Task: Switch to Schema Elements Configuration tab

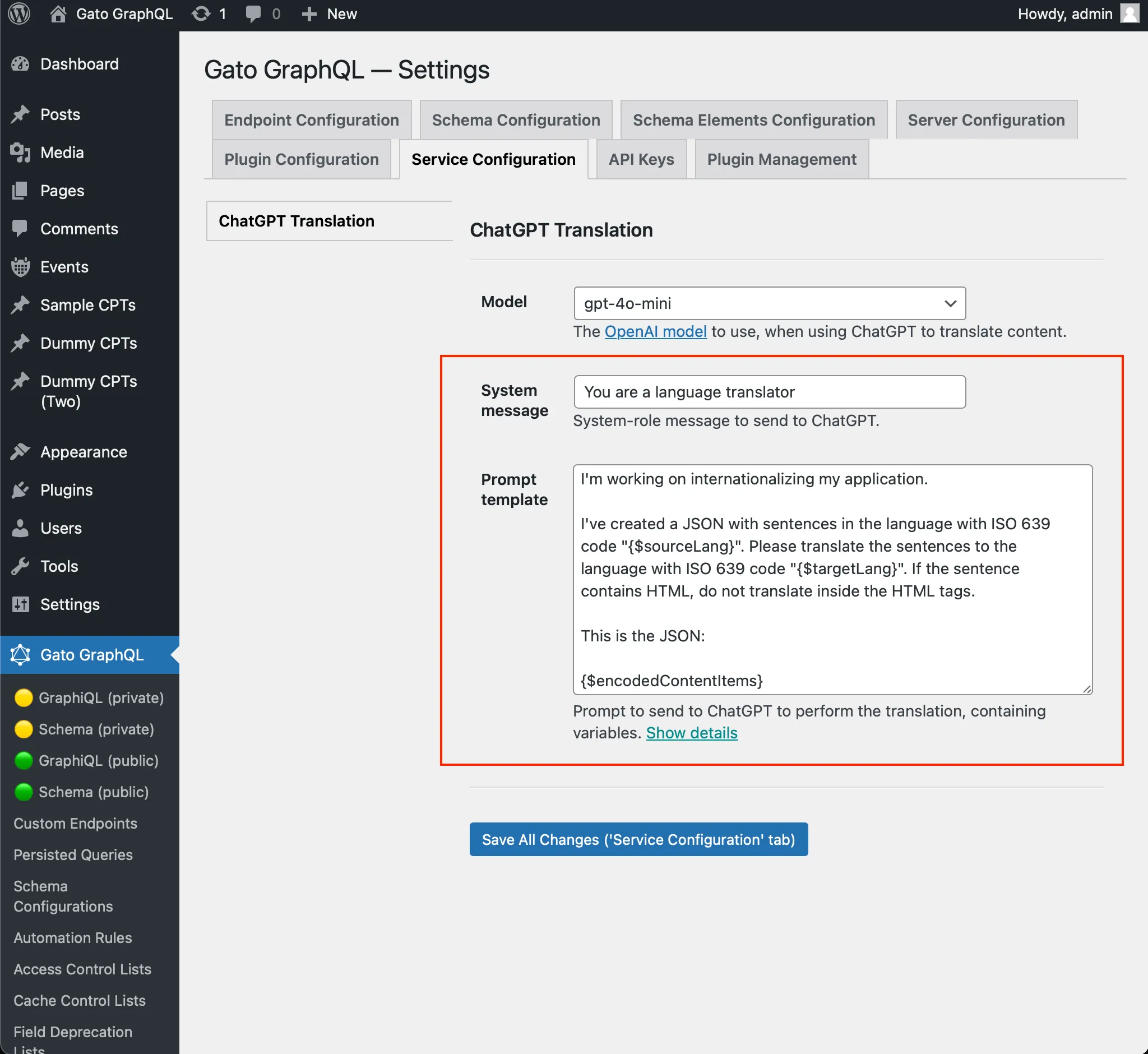Action: [753, 120]
